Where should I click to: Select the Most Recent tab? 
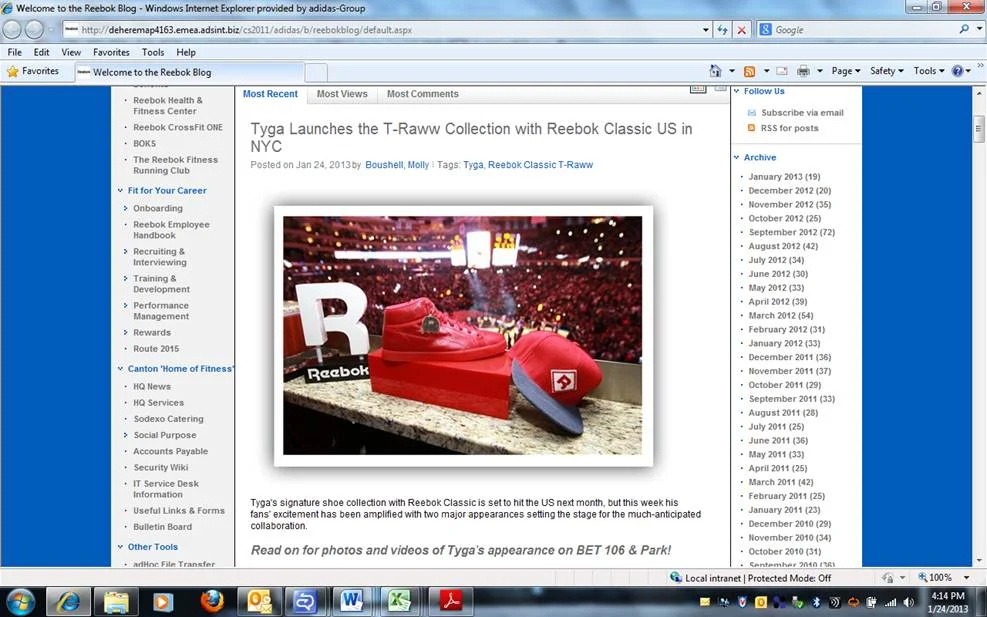coord(270,94)
